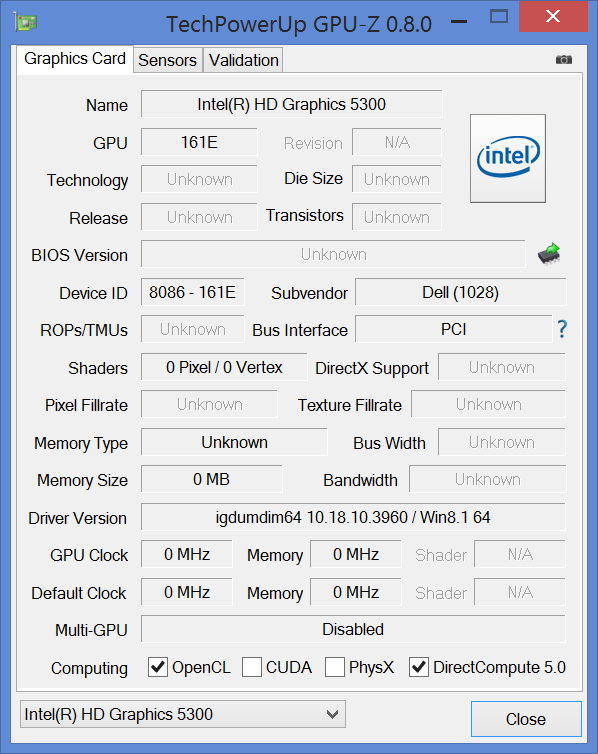Switch to the Sensors tab
The image size is (598, 754).
pyautogui.click(x=167, y=61)
